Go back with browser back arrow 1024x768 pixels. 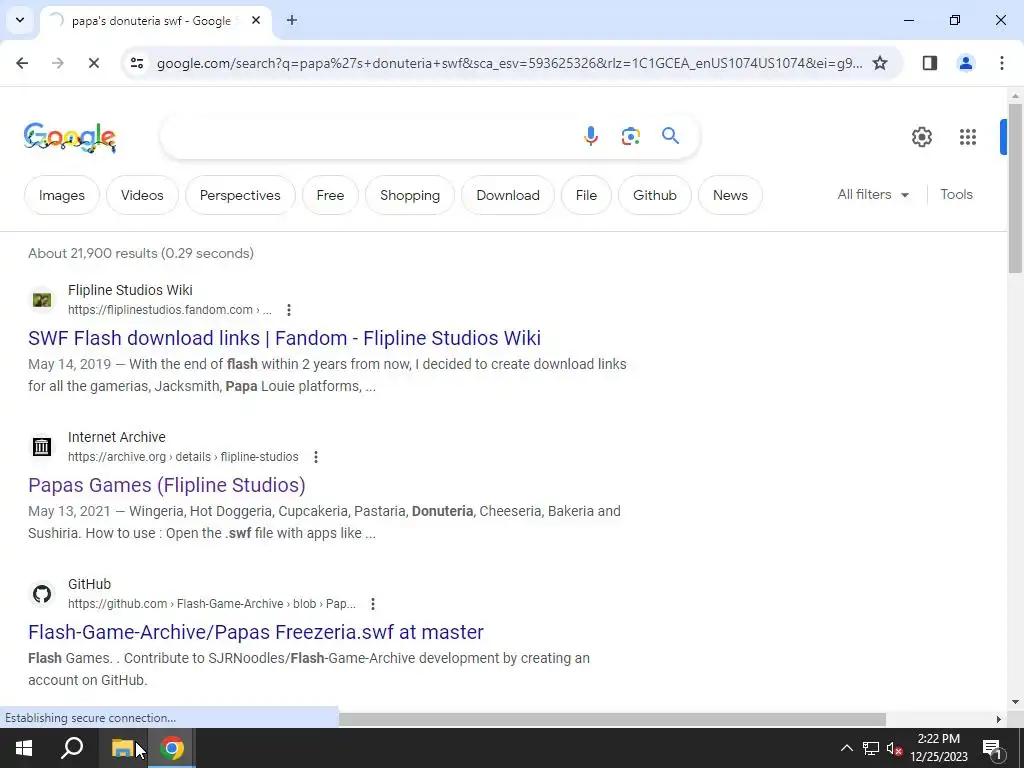click(22, 63)
